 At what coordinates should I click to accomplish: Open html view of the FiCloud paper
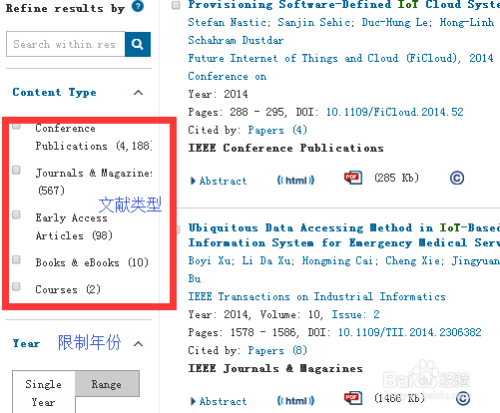[296, 180]
